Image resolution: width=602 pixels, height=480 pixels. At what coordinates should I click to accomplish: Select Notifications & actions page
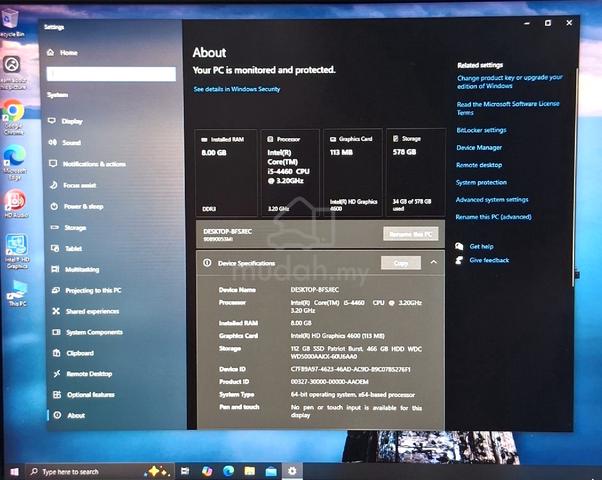pos(87,164)
